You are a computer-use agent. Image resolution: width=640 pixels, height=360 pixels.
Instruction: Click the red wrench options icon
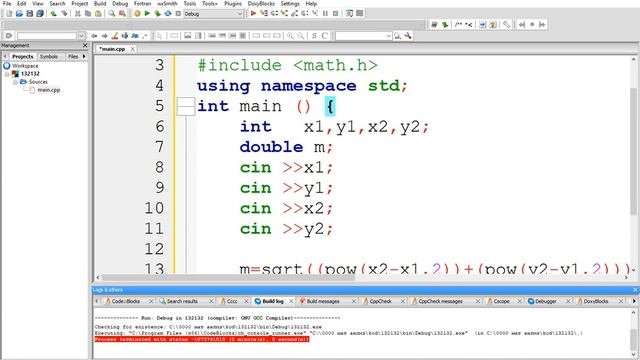click(408, 36)
